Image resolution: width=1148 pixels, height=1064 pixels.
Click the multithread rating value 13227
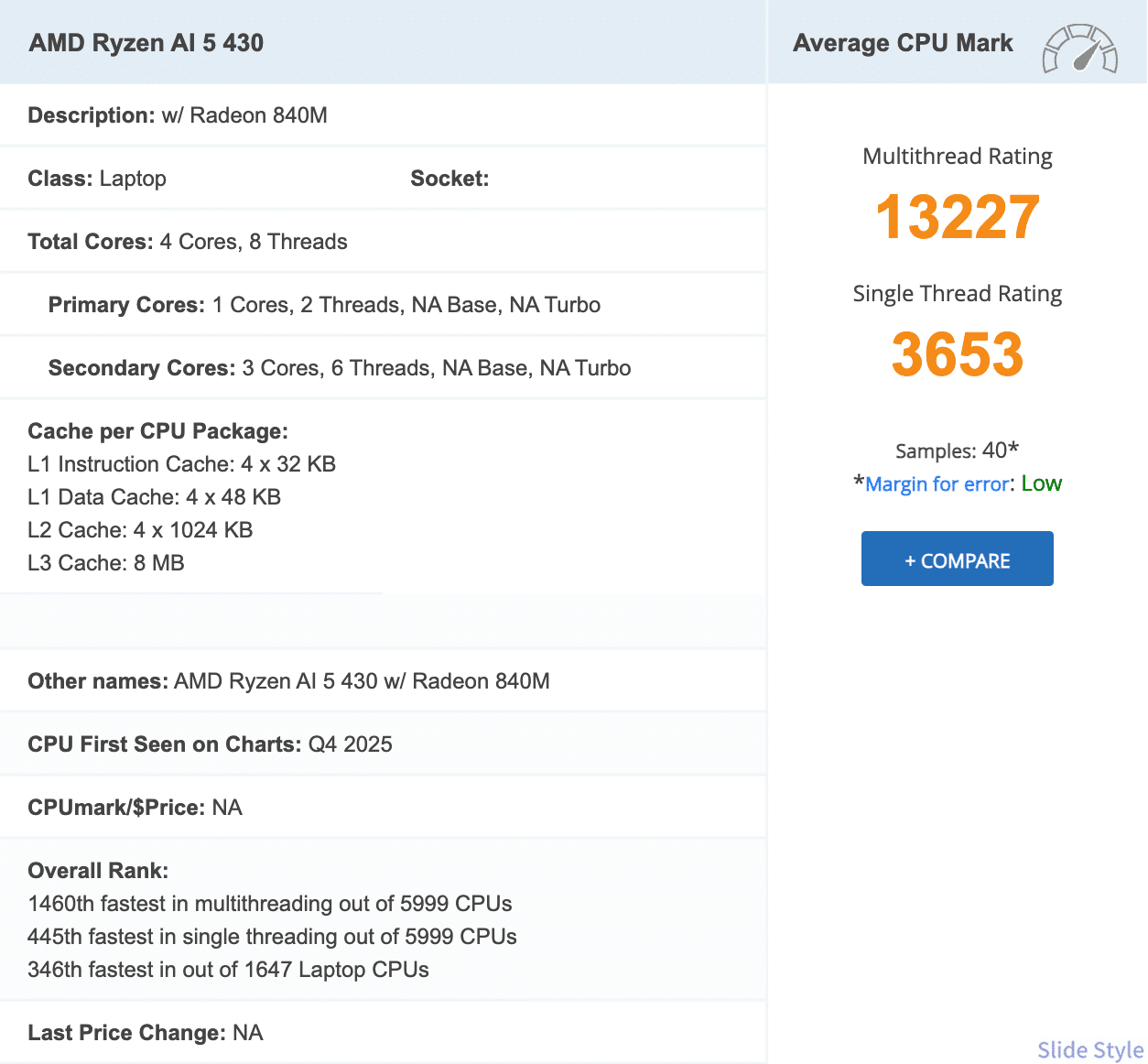coord(958,217)
